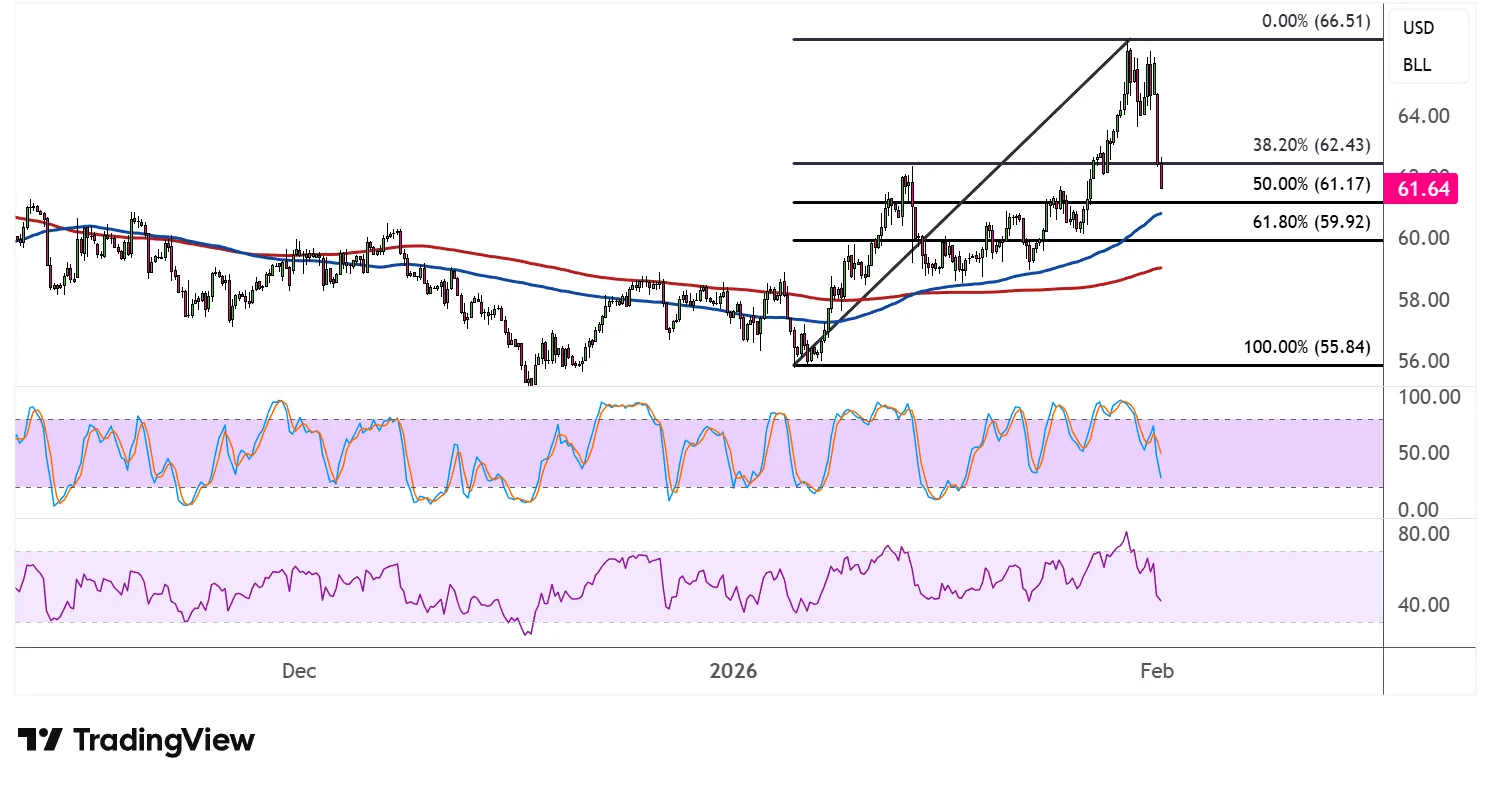
Task: Click the 58.00 price axis label
Action: [x=1424, y=300]
